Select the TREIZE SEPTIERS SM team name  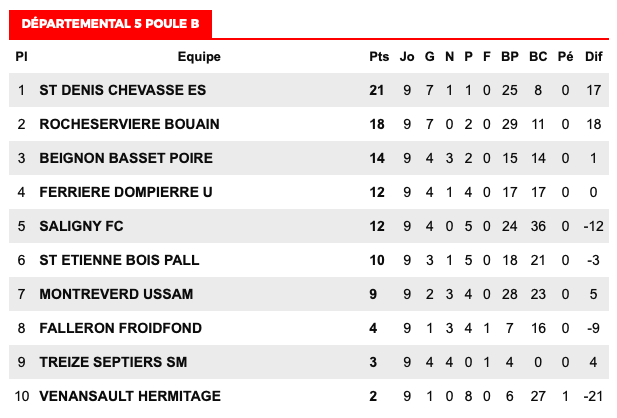coord(113,362)
